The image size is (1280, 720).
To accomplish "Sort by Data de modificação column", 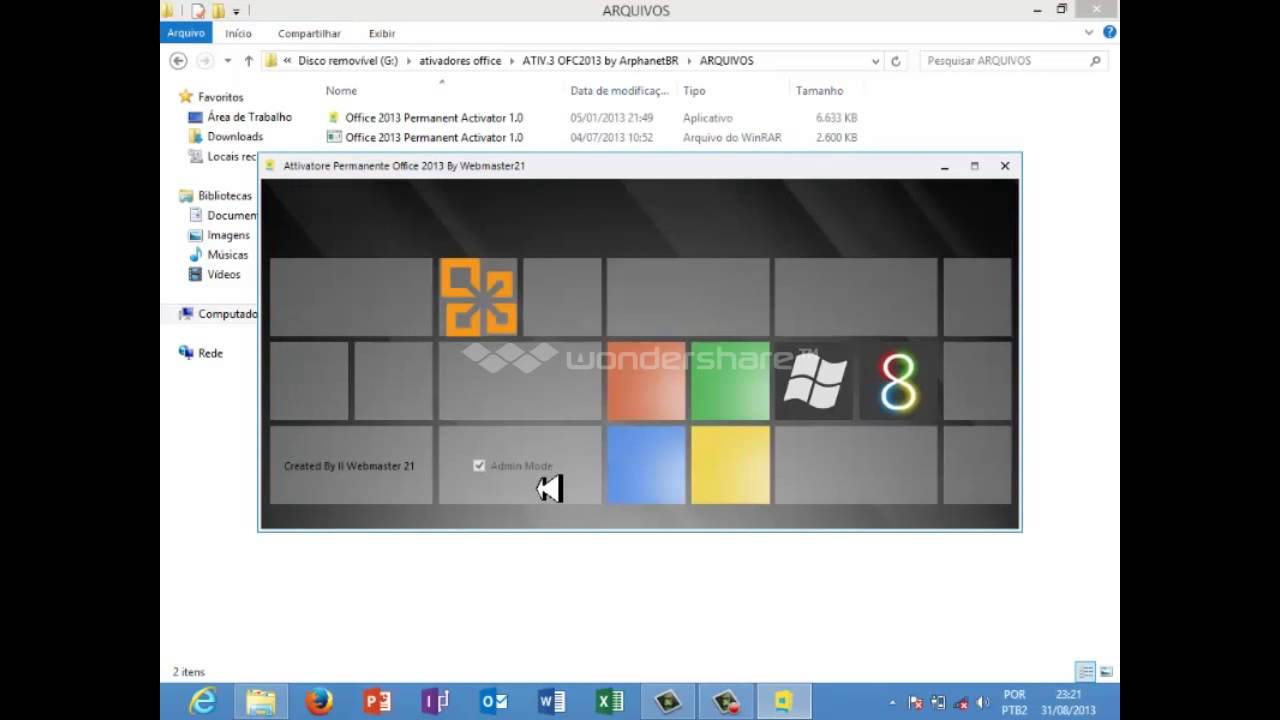I will pyautogui.click(x=619, y=91).
